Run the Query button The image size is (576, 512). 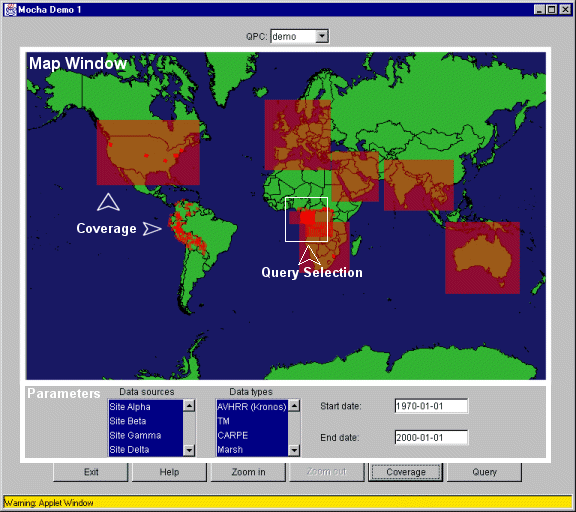pyautogui.click(x=484, y=472)
